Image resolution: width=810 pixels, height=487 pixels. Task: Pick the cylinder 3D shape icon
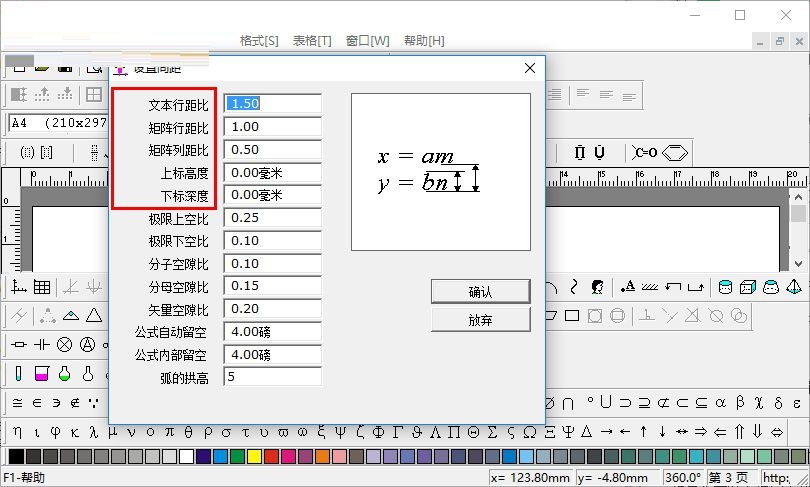tap(725, 287)
